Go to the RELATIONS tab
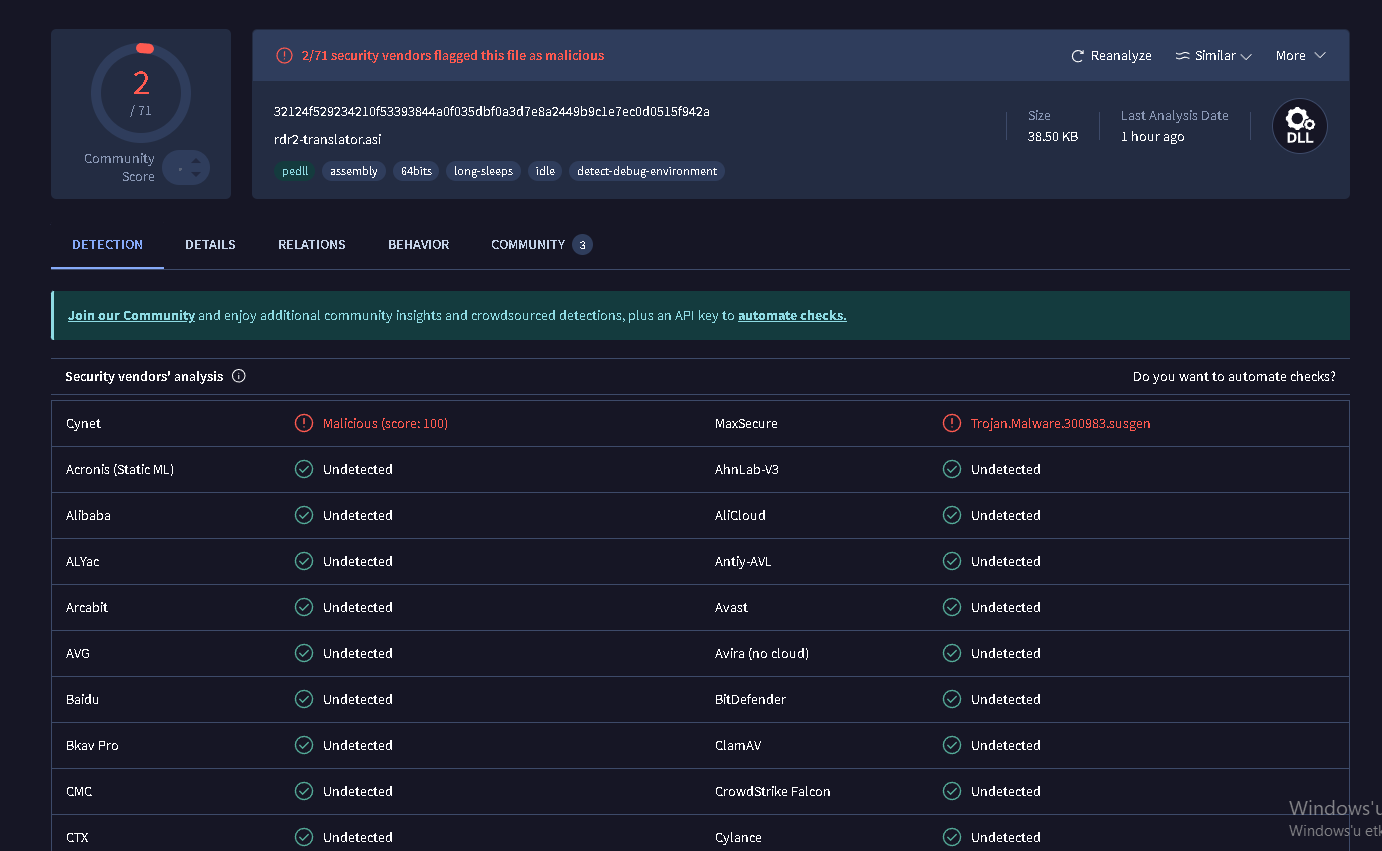This screenshot has height=851, width=1382. (312, 244)
